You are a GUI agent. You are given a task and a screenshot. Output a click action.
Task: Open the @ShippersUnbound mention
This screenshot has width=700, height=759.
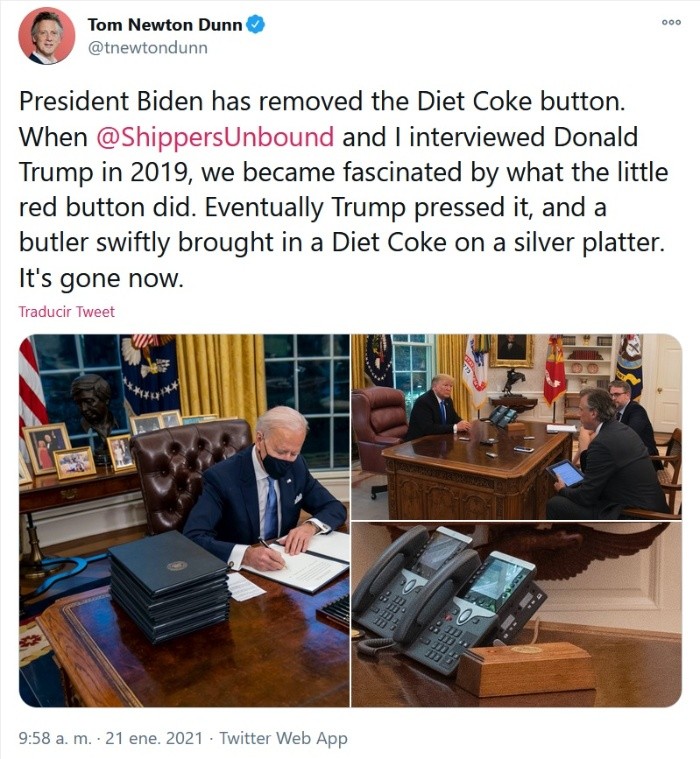215,137
